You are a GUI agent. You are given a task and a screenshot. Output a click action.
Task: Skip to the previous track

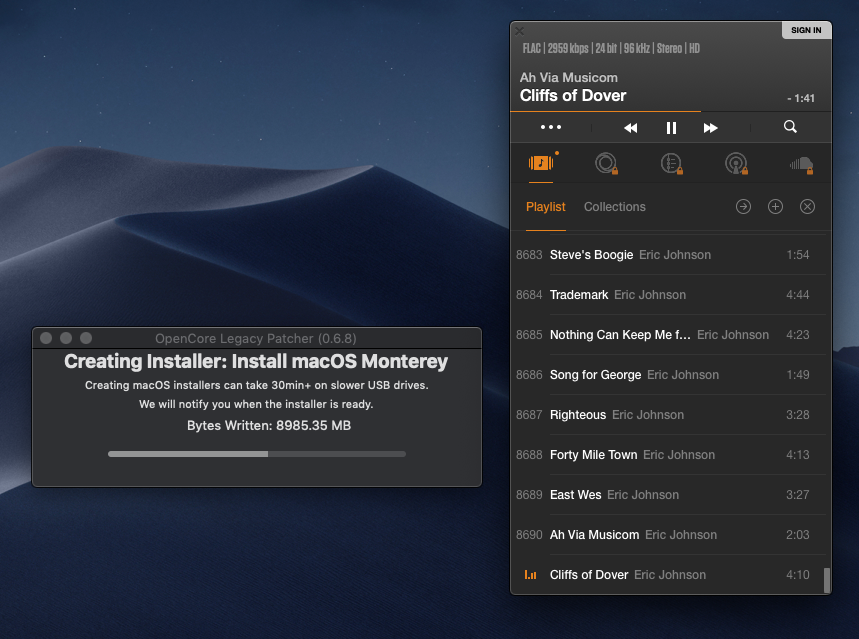631,128
